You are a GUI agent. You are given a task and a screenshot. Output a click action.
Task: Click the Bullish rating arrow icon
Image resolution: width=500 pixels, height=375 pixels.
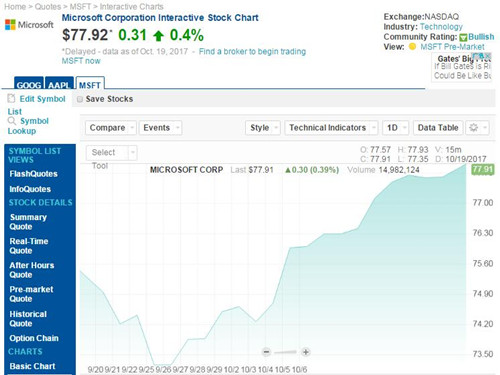pyautogui.click(x=463, y=37)
